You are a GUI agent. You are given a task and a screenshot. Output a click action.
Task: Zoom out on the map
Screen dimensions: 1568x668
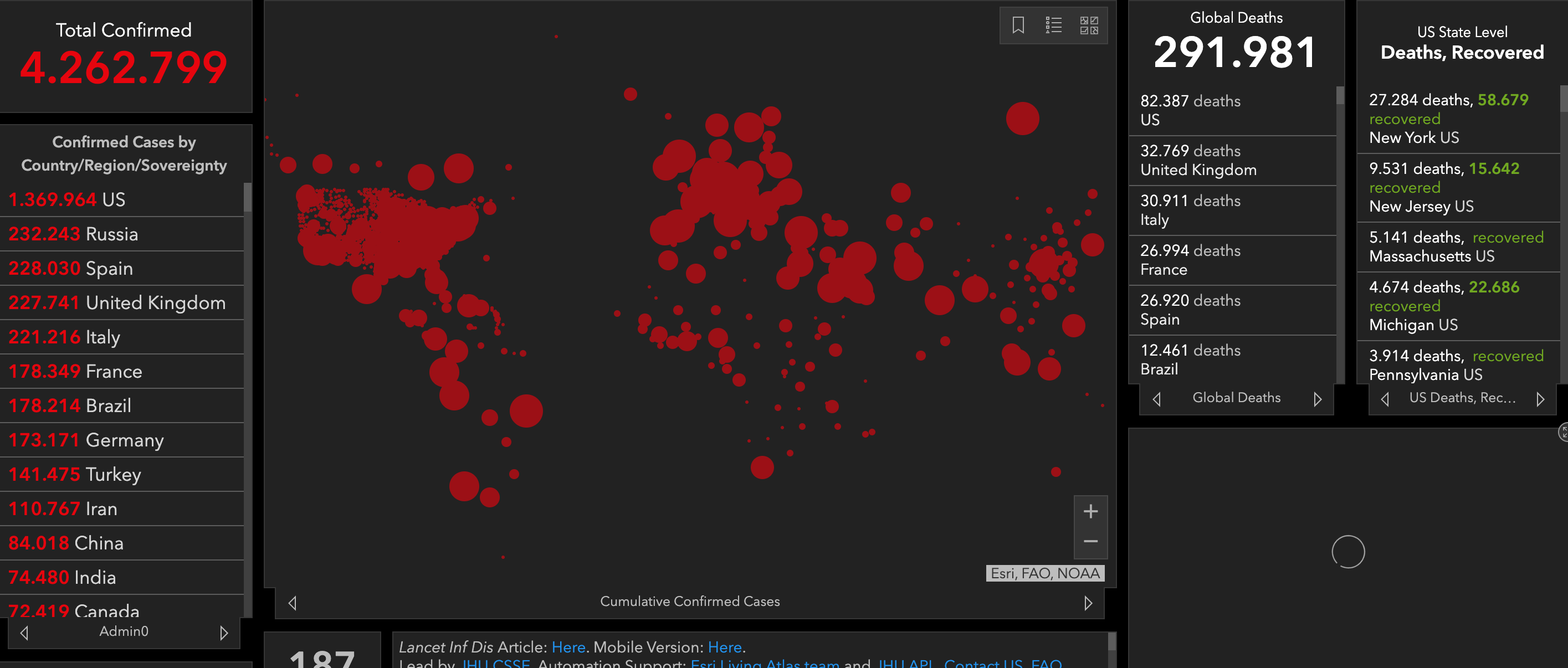tap(1090, 542)
